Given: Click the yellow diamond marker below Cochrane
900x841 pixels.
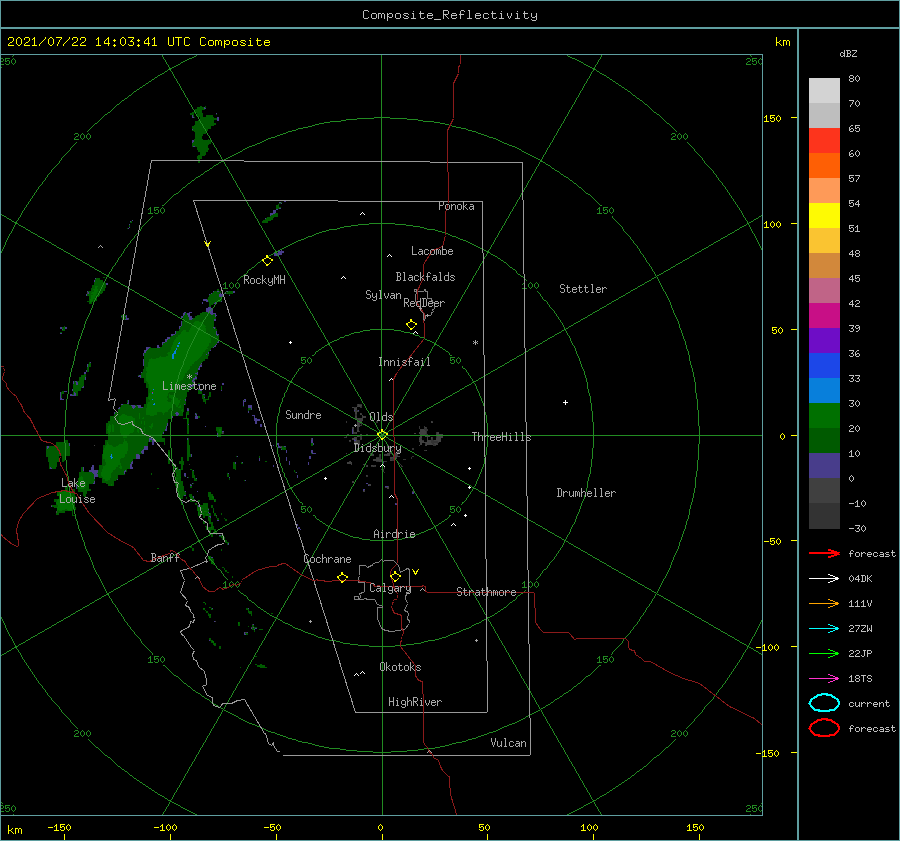Looking at the screenshot, I should coord(343,577).
